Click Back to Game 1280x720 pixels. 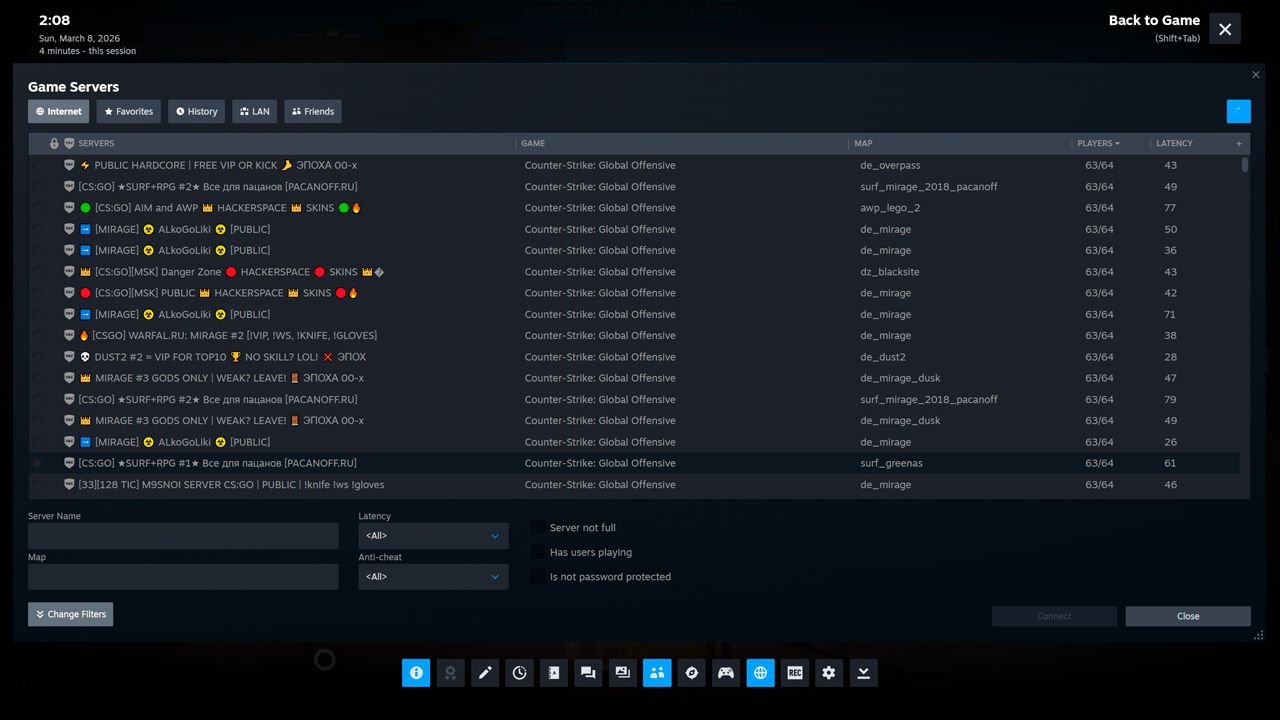point(1154,20)
